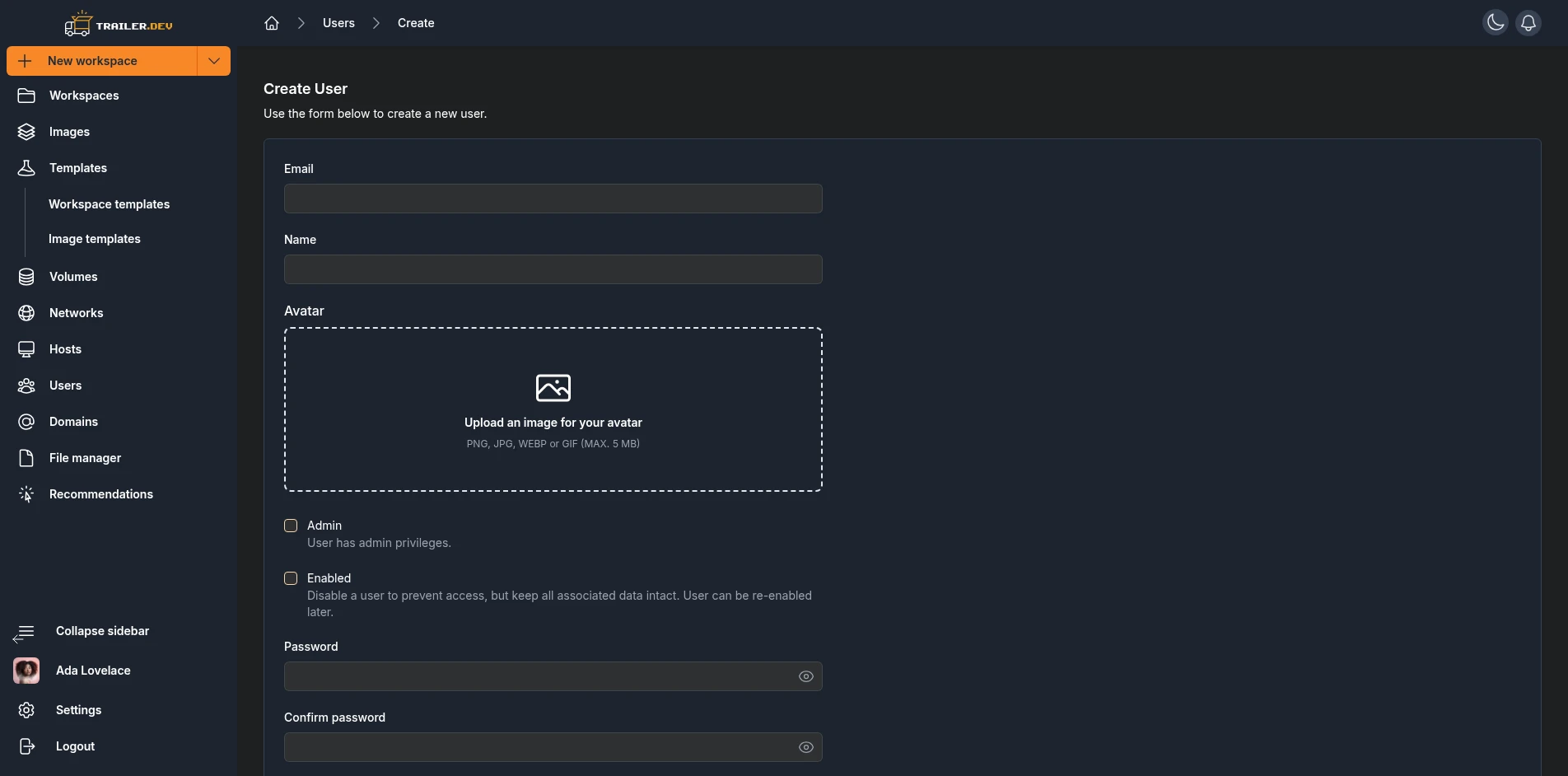The image size is (1568, 776).
Task: Open Users in the sidebar
Action: click(x=119, y=386)
